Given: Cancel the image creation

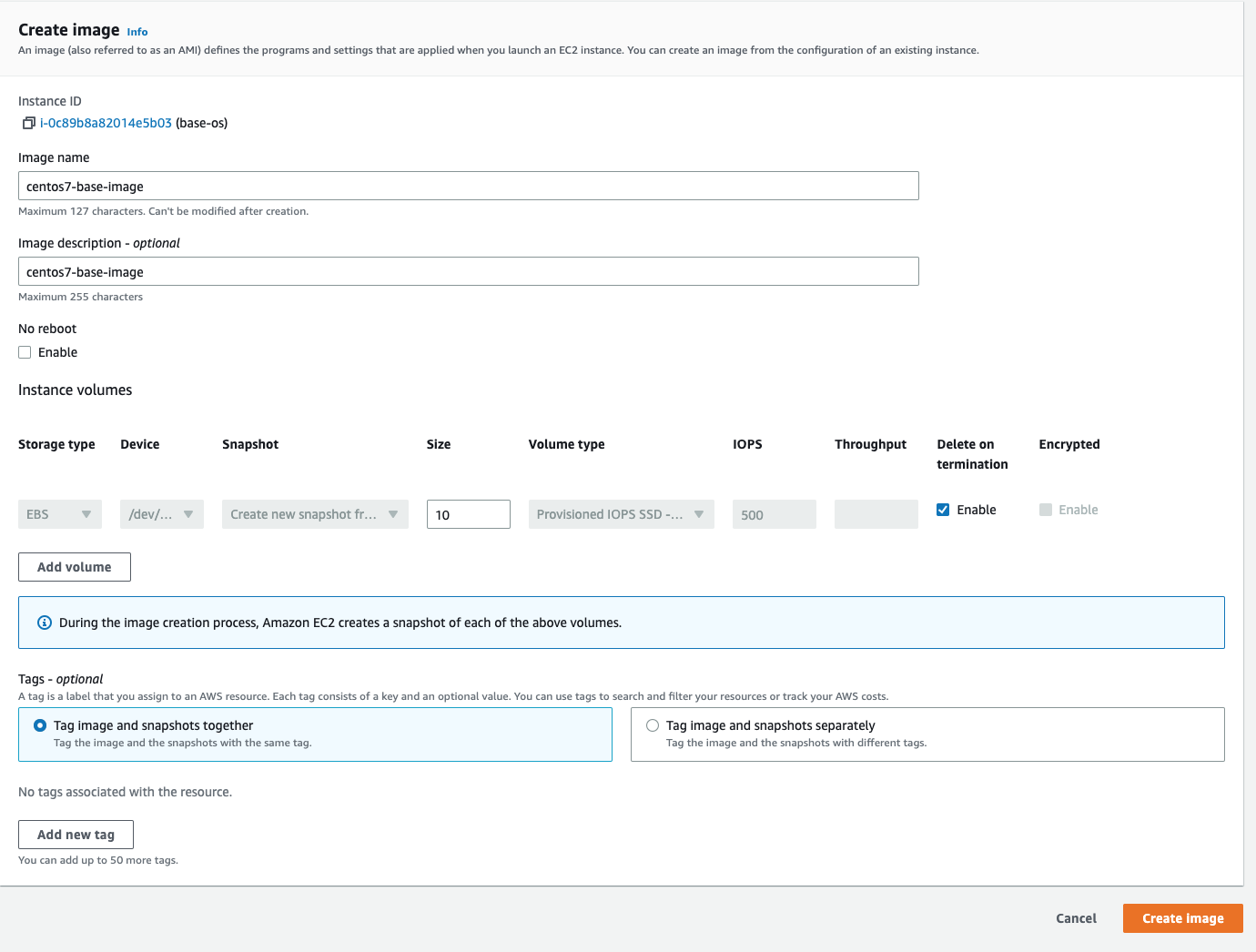Looking at the screenshot, I should pos(1076,918).
